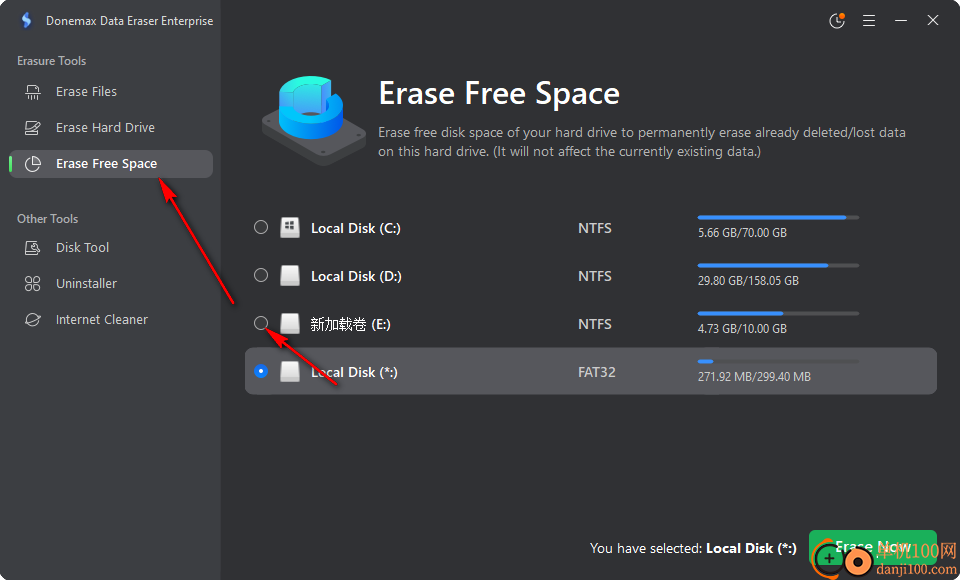Click the Erase Hard Drive icon
The height and width of the screenshot is (580, 960).
point(32,127)
